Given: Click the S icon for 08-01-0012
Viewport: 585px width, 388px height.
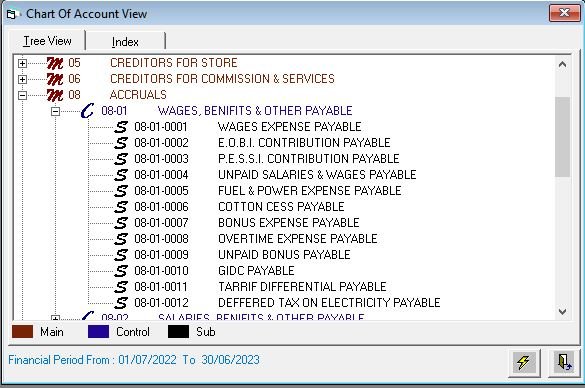Looking at the screenshot, I should [121, 303].
